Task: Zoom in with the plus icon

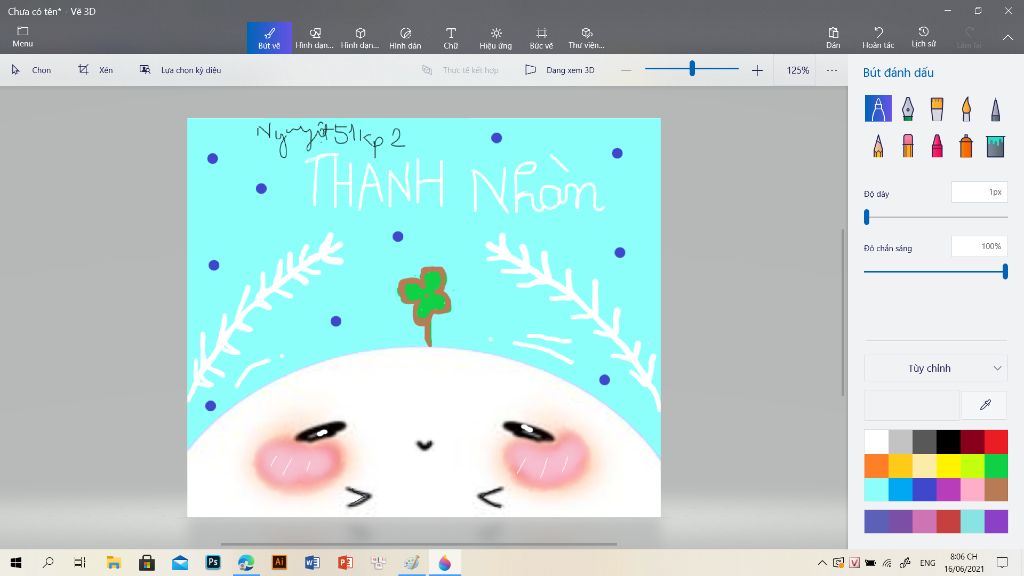Action: [757, 70]
